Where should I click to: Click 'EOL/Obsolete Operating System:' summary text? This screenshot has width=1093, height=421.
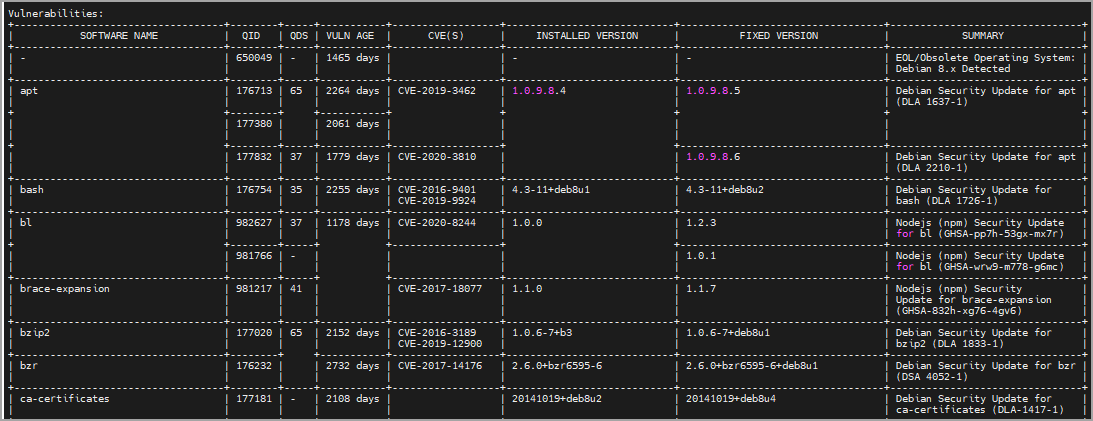pos(985,58)
